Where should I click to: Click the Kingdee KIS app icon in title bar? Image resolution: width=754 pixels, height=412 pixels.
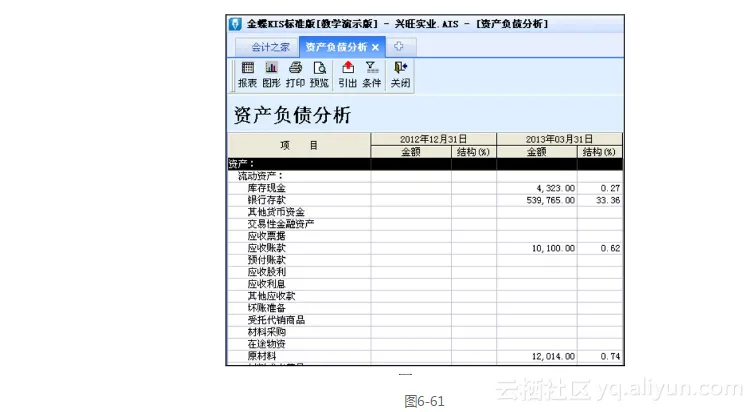(235, 24)
